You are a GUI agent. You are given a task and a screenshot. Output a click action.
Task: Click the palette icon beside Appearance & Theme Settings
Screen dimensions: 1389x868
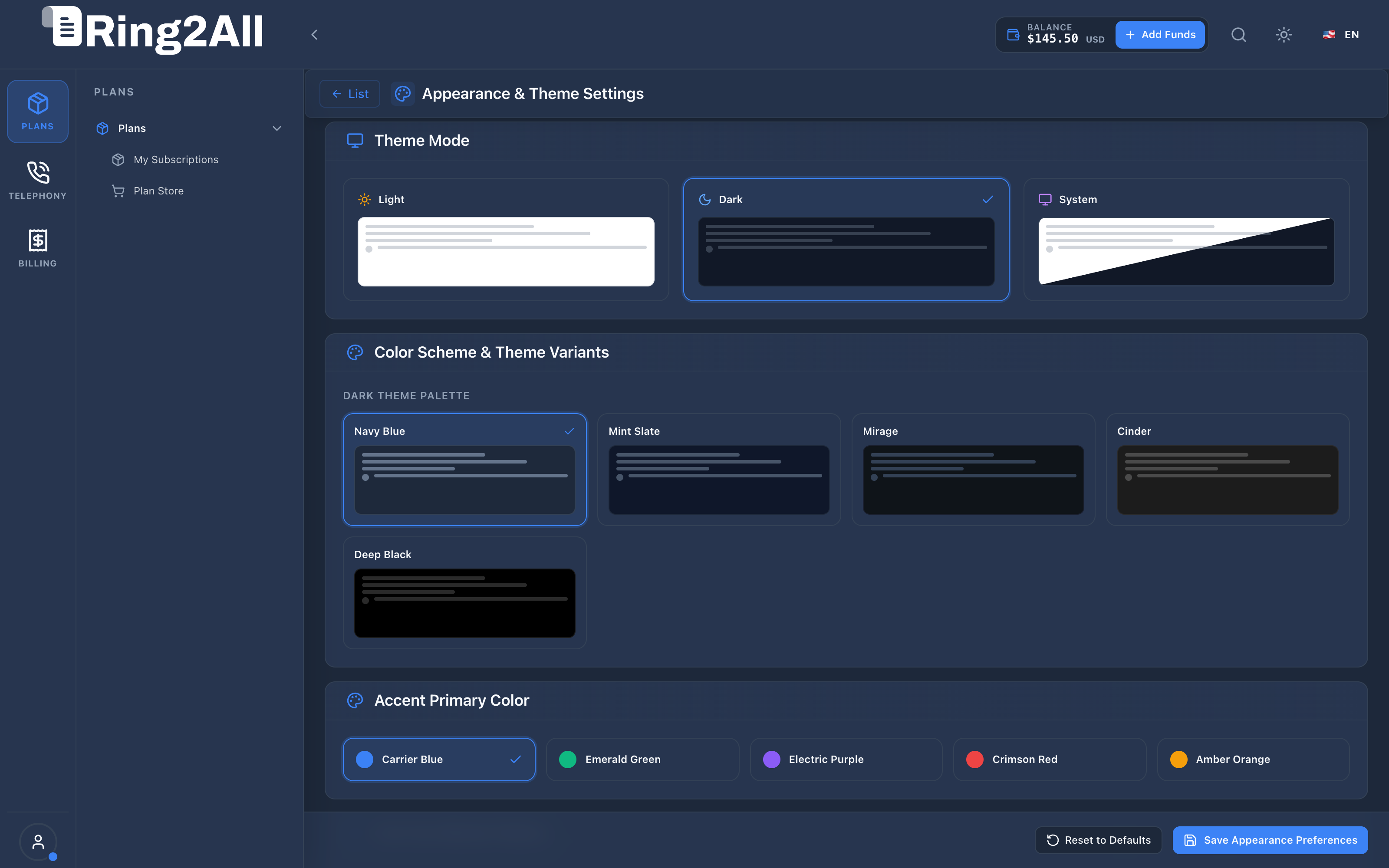[x=403, y=94]
